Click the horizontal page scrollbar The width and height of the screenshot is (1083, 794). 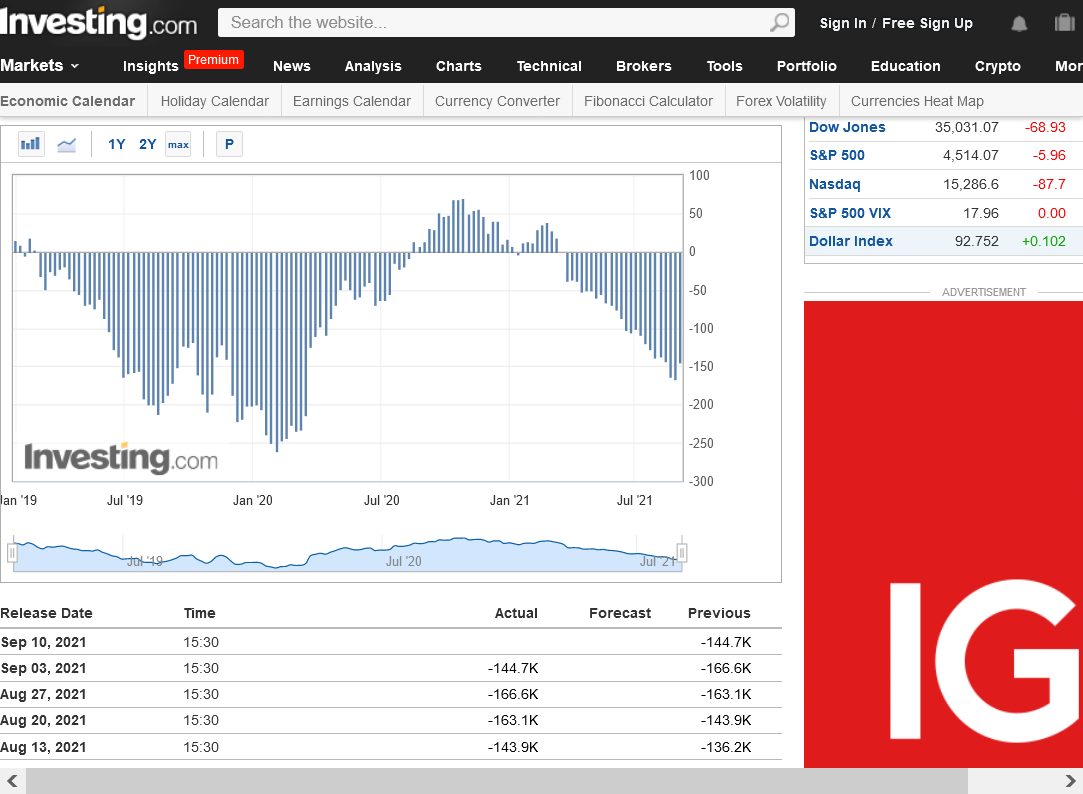pos(497,781)
